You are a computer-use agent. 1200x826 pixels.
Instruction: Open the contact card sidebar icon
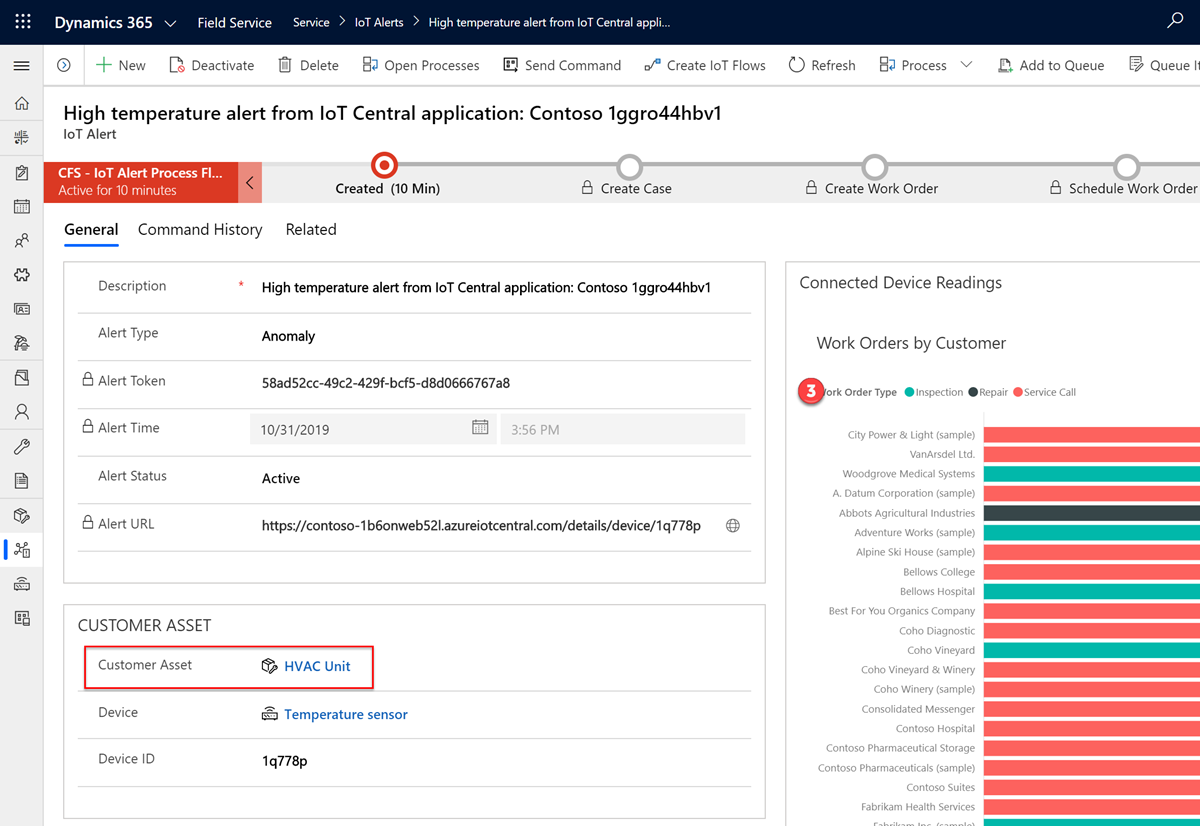(x=22, y=309)
